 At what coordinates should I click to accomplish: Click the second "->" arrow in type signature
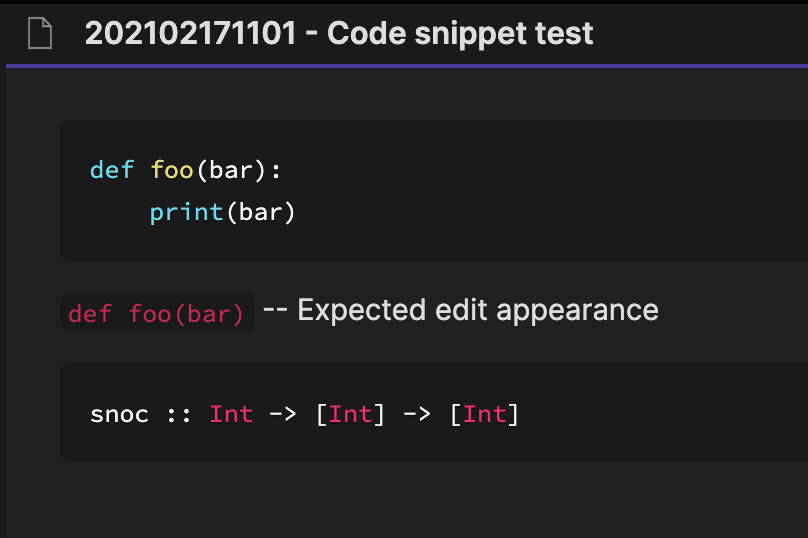[417, 414]
